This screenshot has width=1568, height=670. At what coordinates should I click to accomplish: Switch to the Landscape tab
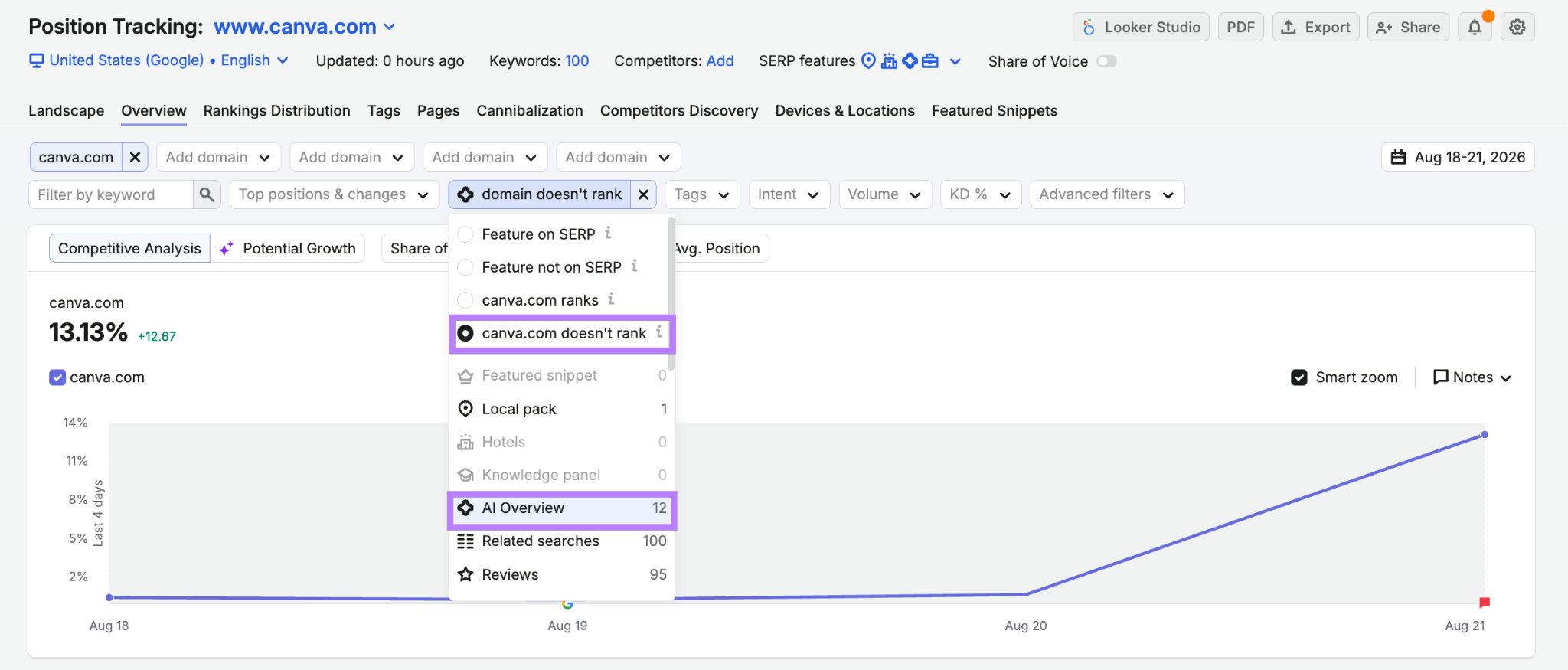coord(66,110)
